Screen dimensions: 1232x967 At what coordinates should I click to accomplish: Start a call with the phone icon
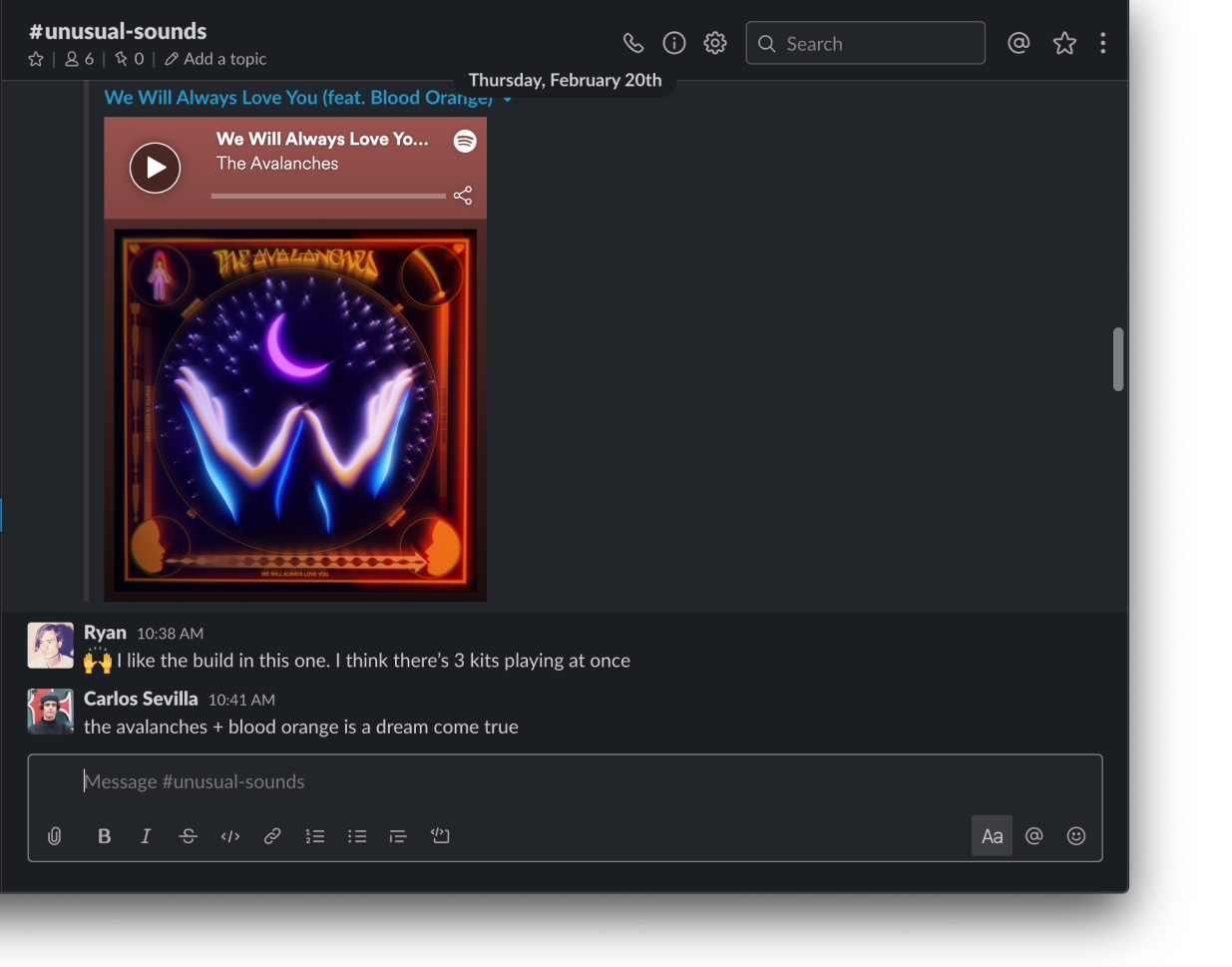(x=633, y=43)
